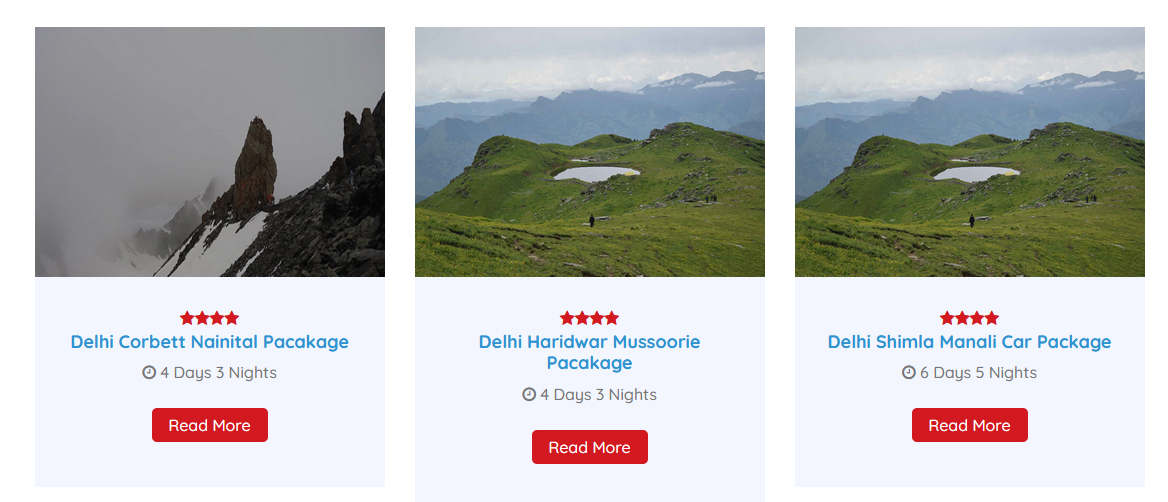The width and height of the screenshot is (1168, 502).
Task: Click the 6 Days 5 Nights duration text
Action: (978, 373)
